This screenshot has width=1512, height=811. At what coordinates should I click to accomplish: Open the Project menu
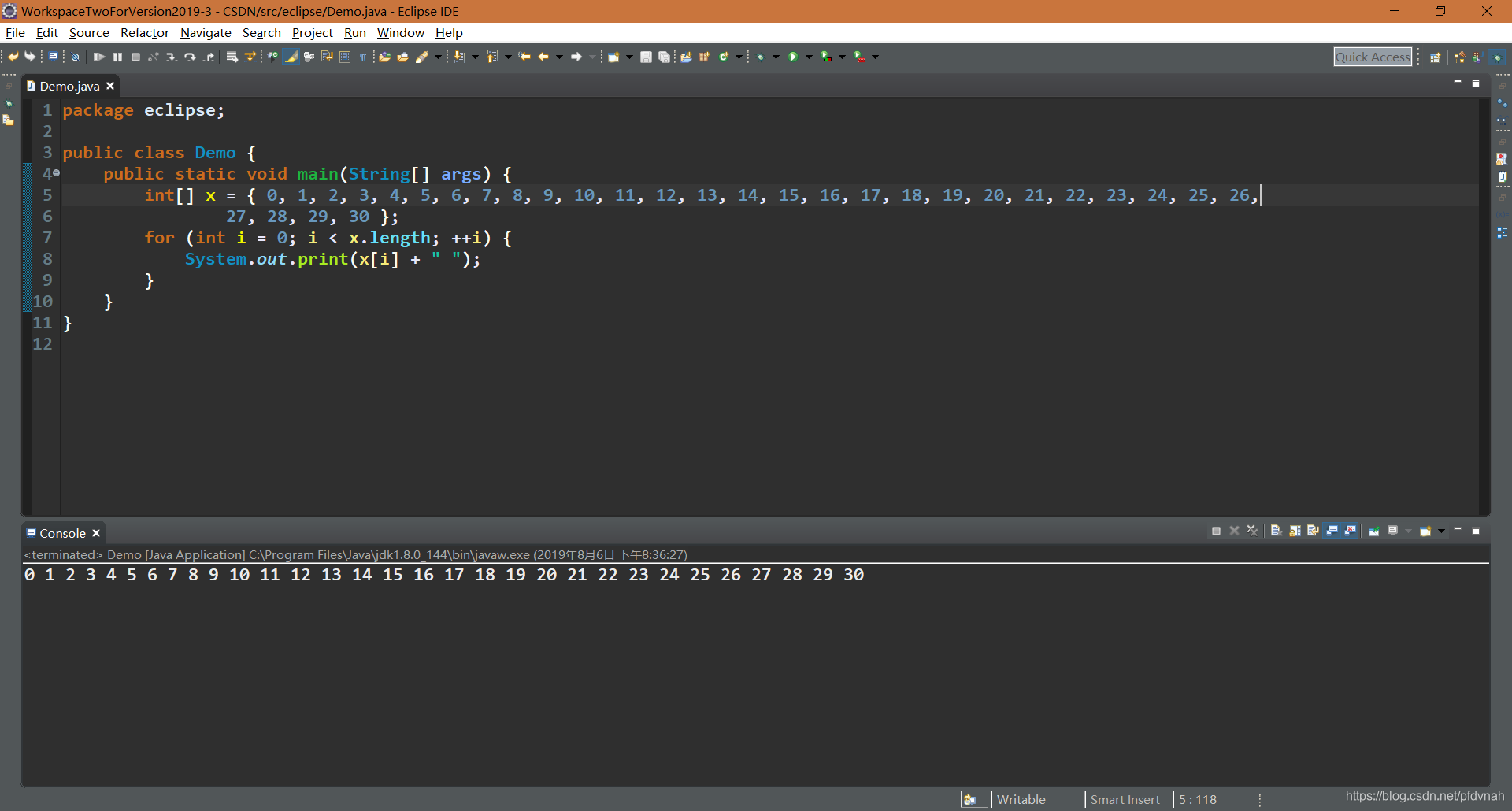point(313,32)
